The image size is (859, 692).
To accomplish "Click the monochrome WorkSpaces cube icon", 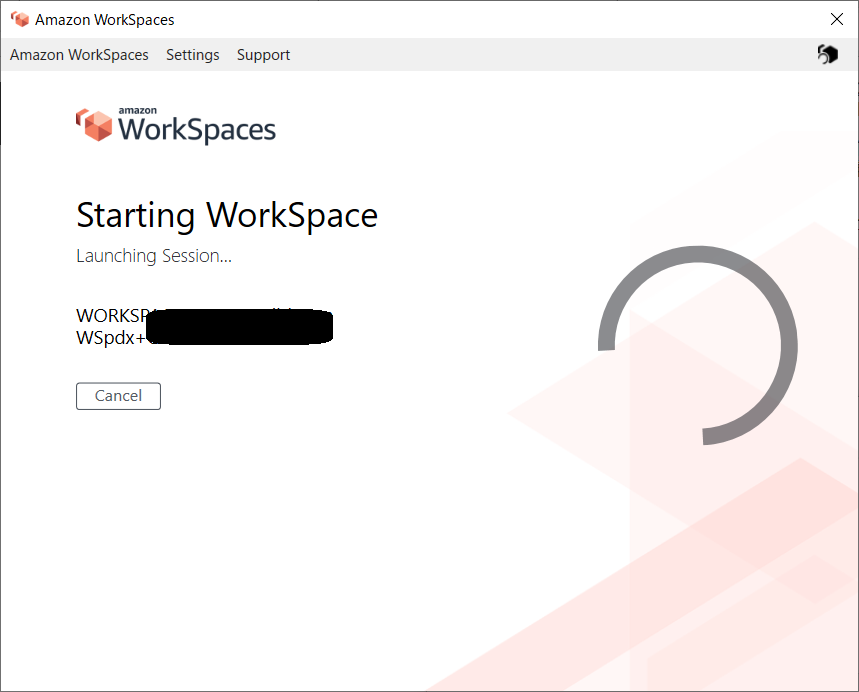I will pos(827,54).
